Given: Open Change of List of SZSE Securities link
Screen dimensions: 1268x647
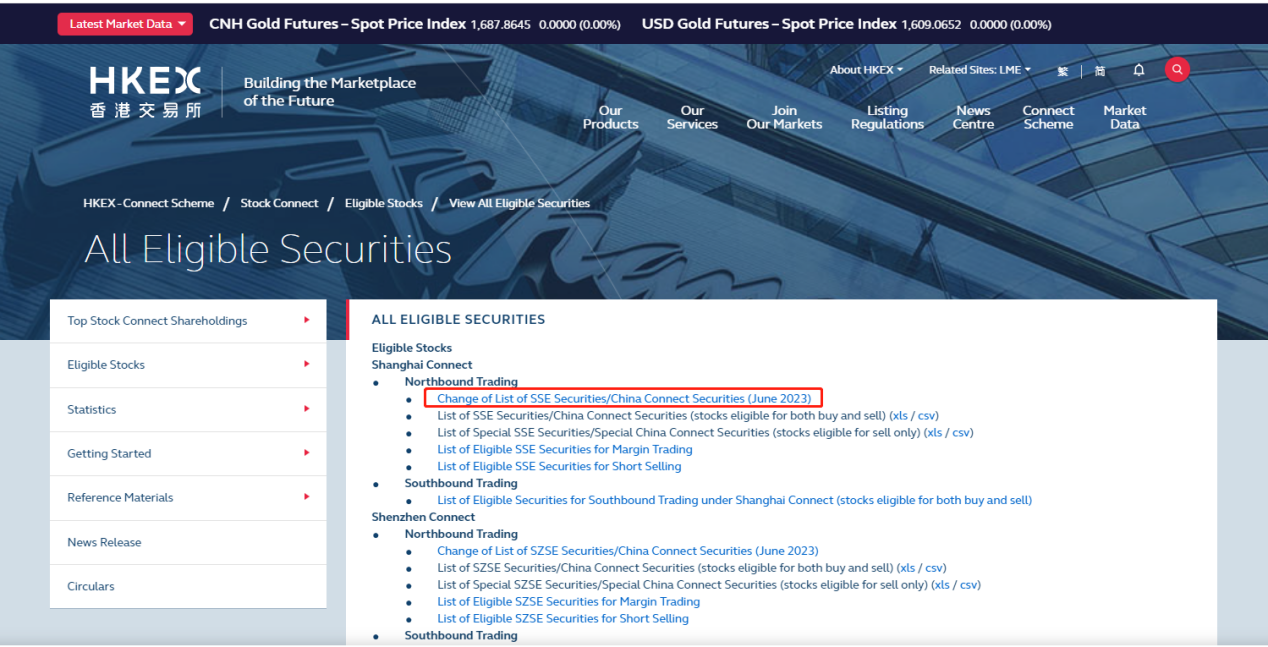Looking at the screenshot, I should pyautogui.click(x=627, y=551).
